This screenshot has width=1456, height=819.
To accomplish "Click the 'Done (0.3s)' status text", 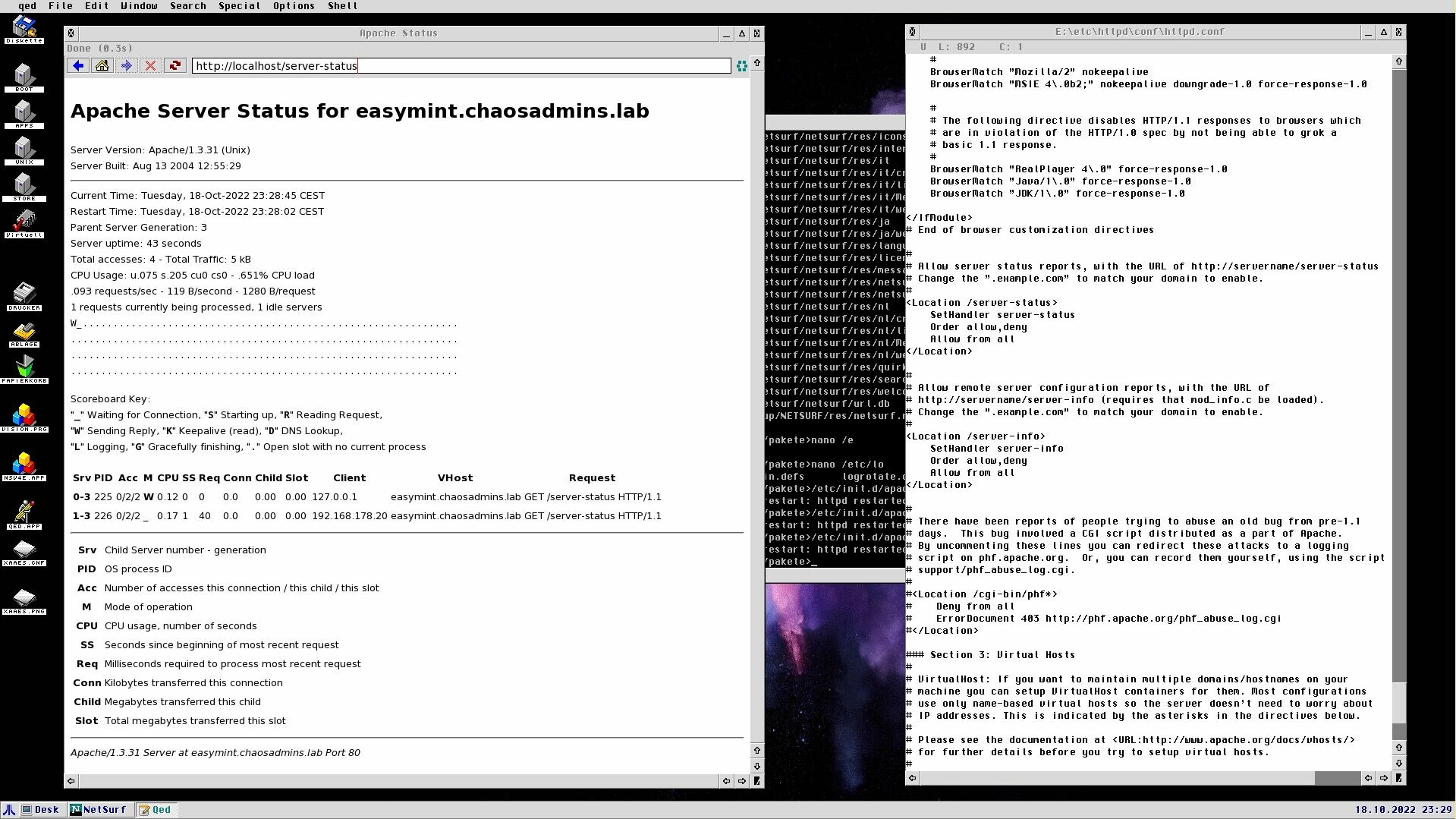I will [99, 49].
